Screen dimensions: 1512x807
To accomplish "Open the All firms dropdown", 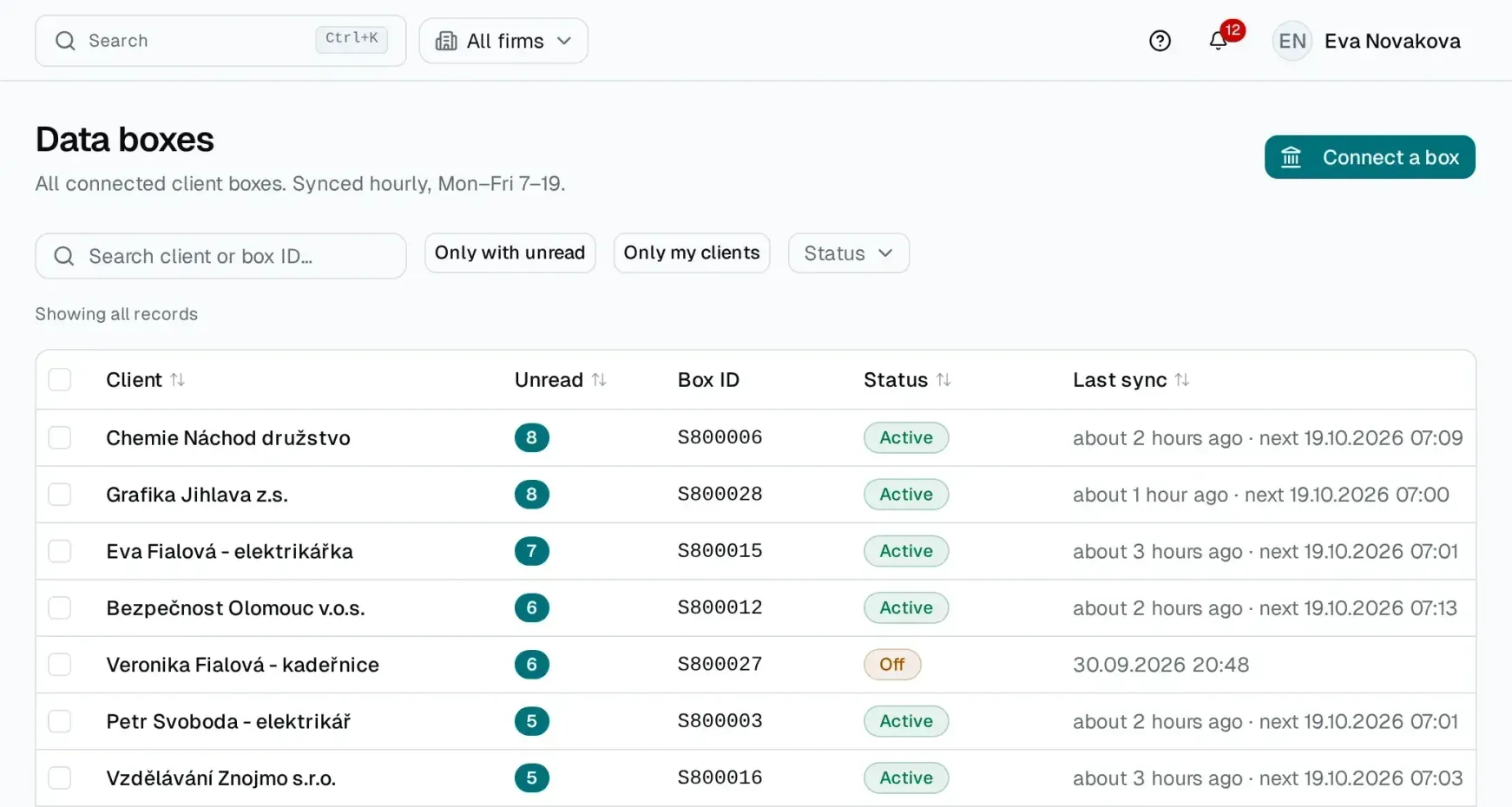I will [503, 41].
